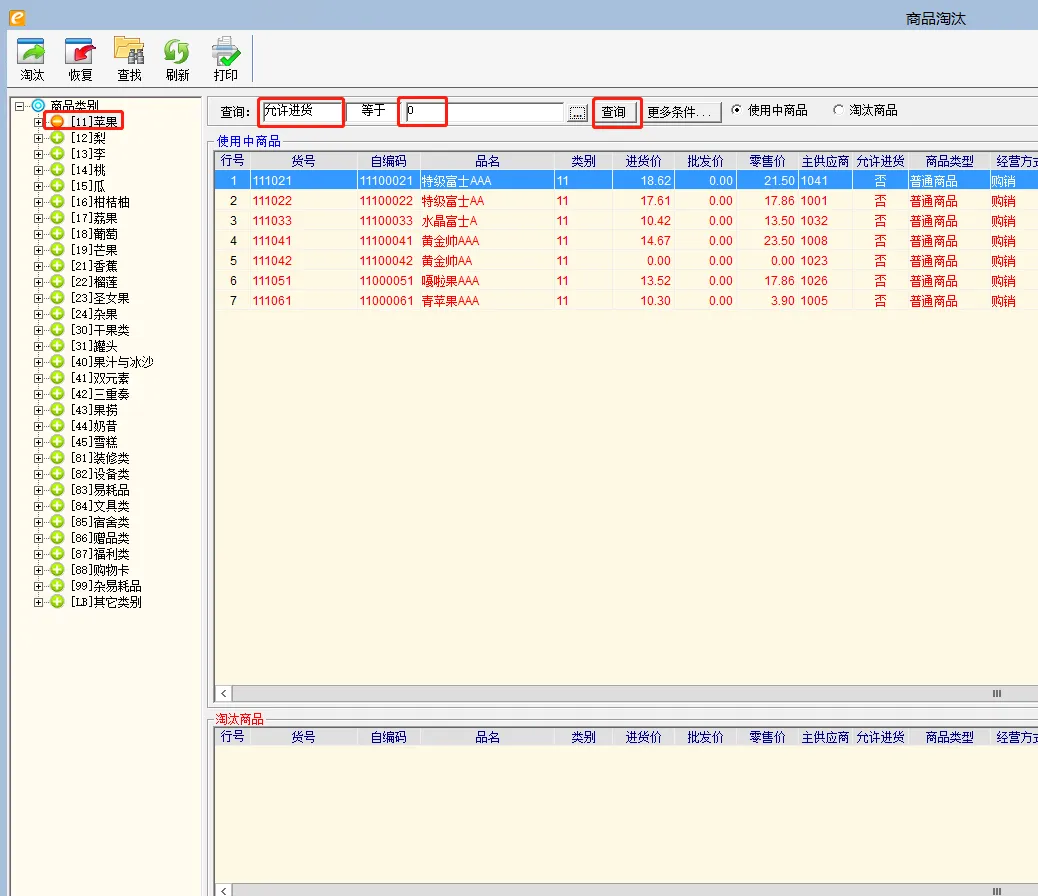
Task: Click the 查询 search button
Action: 614,113
